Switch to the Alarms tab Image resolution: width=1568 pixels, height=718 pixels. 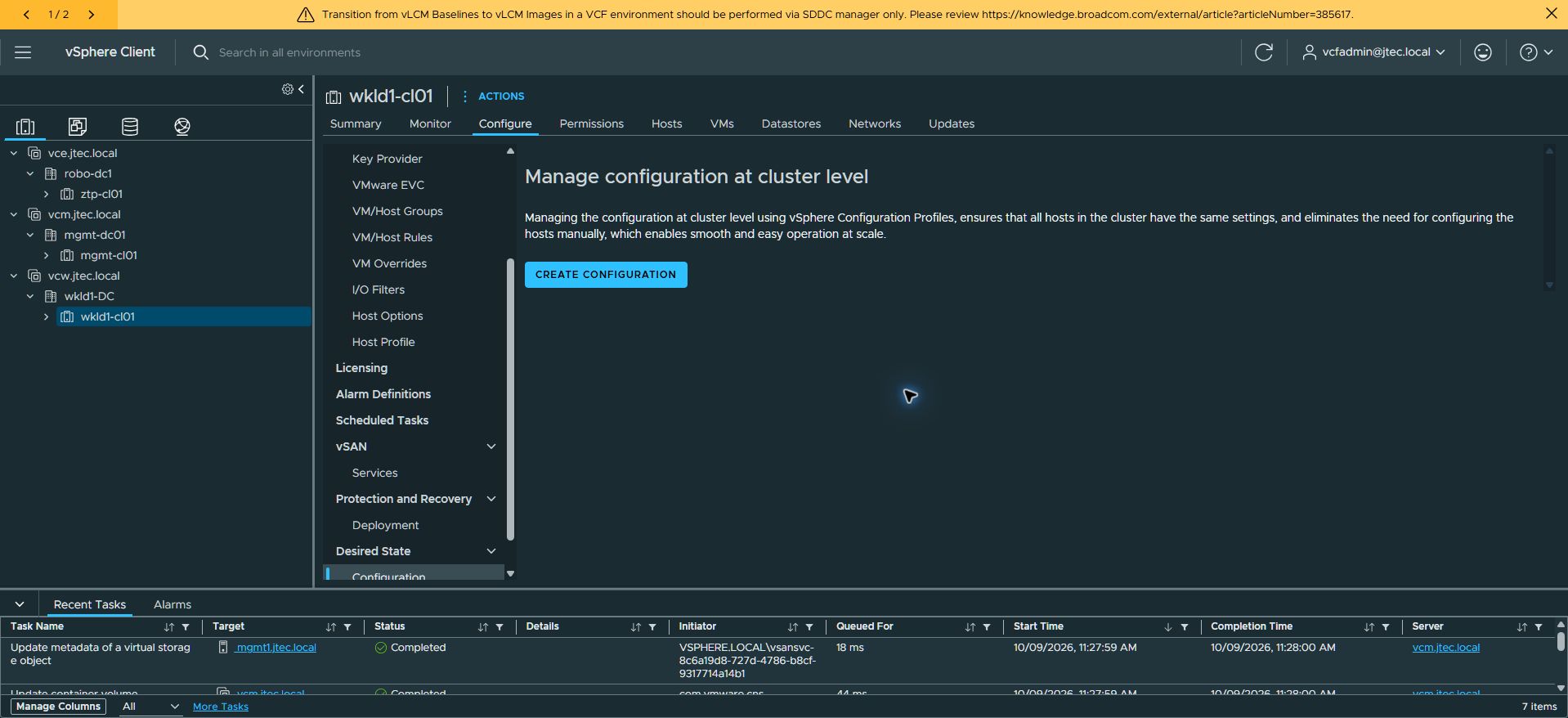click(x=172, y=604)
